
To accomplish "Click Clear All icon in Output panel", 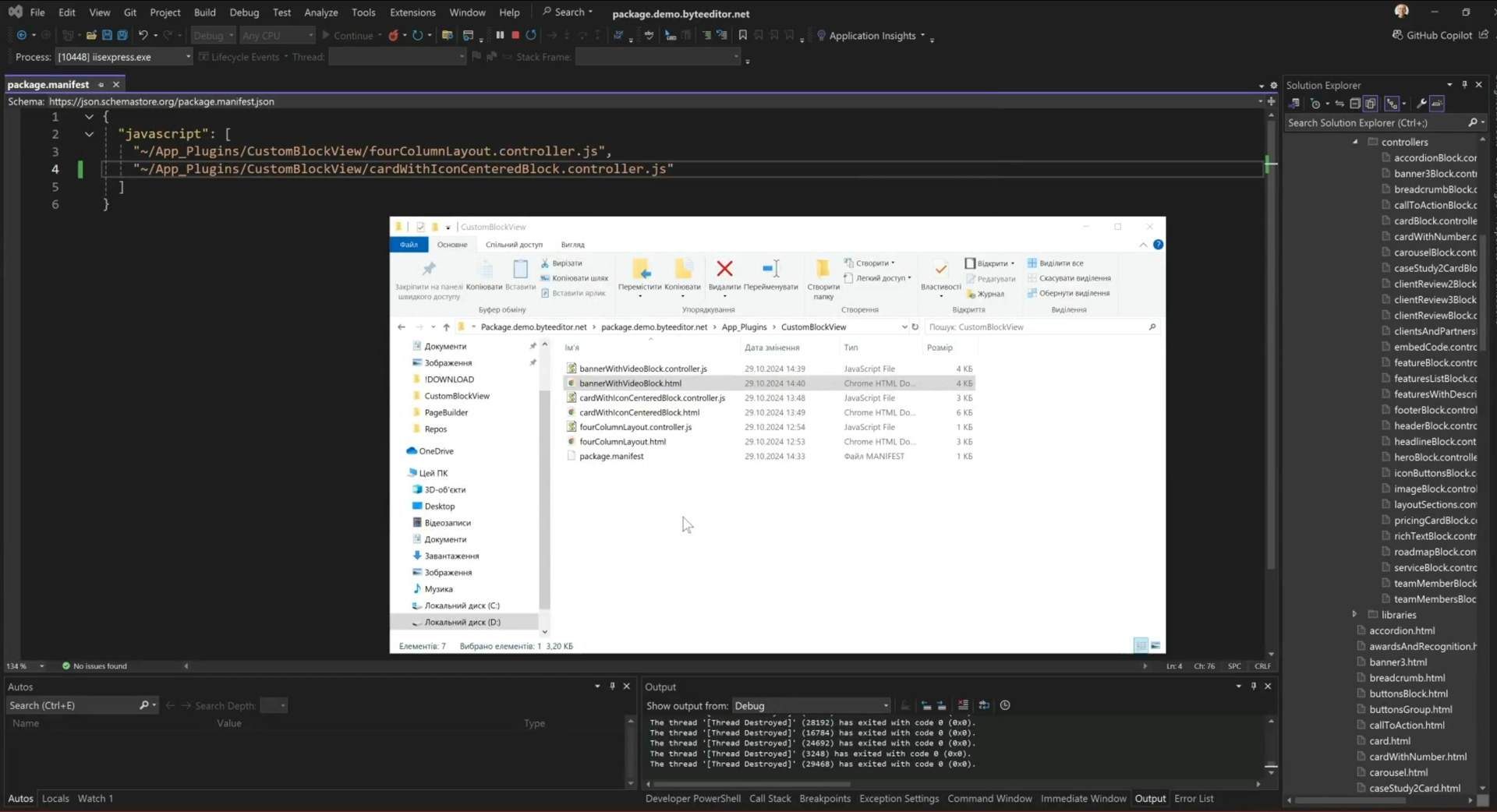I will coord(963,705).
